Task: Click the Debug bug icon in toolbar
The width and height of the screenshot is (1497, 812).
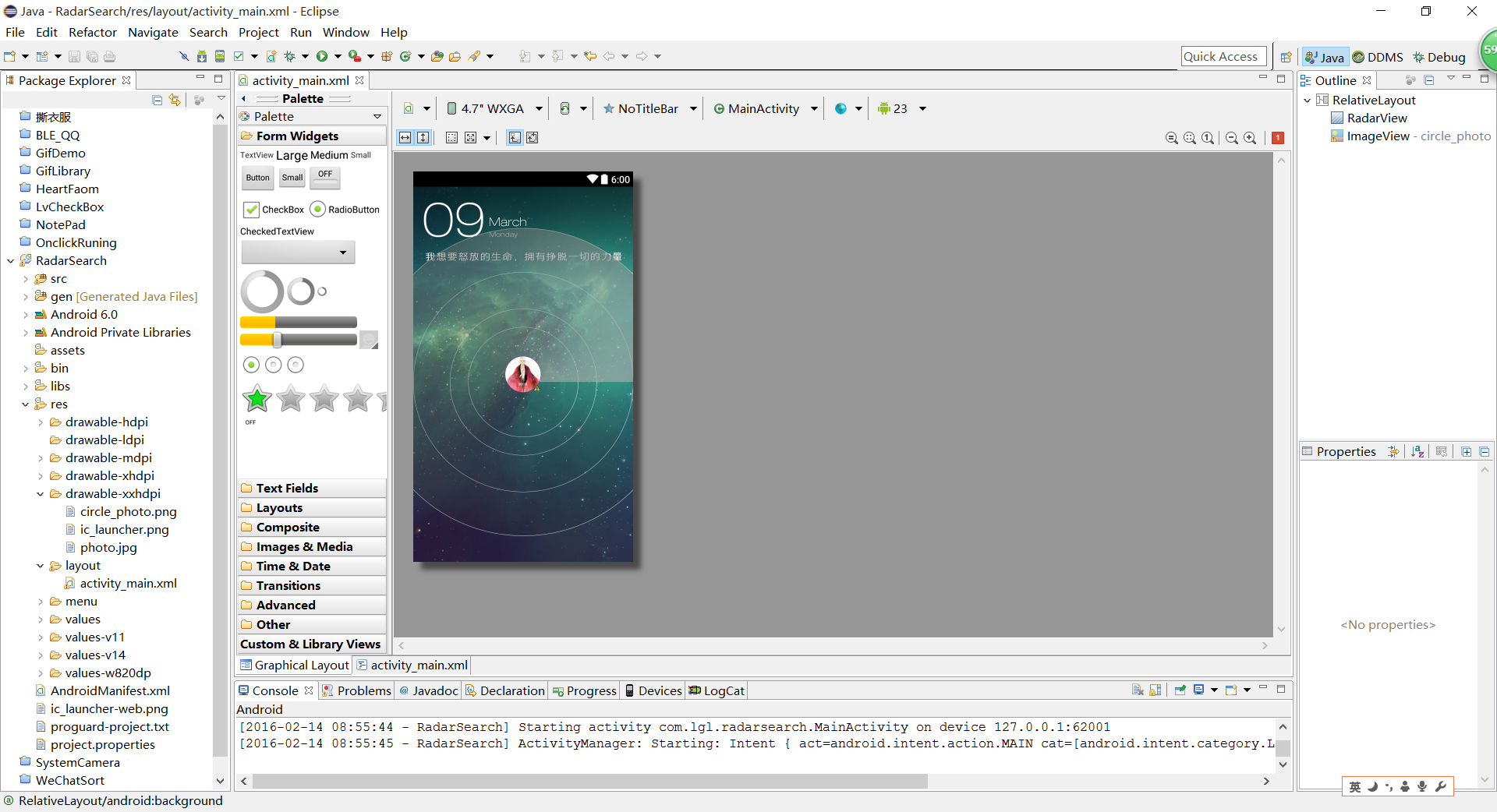Action: point(289,56)
